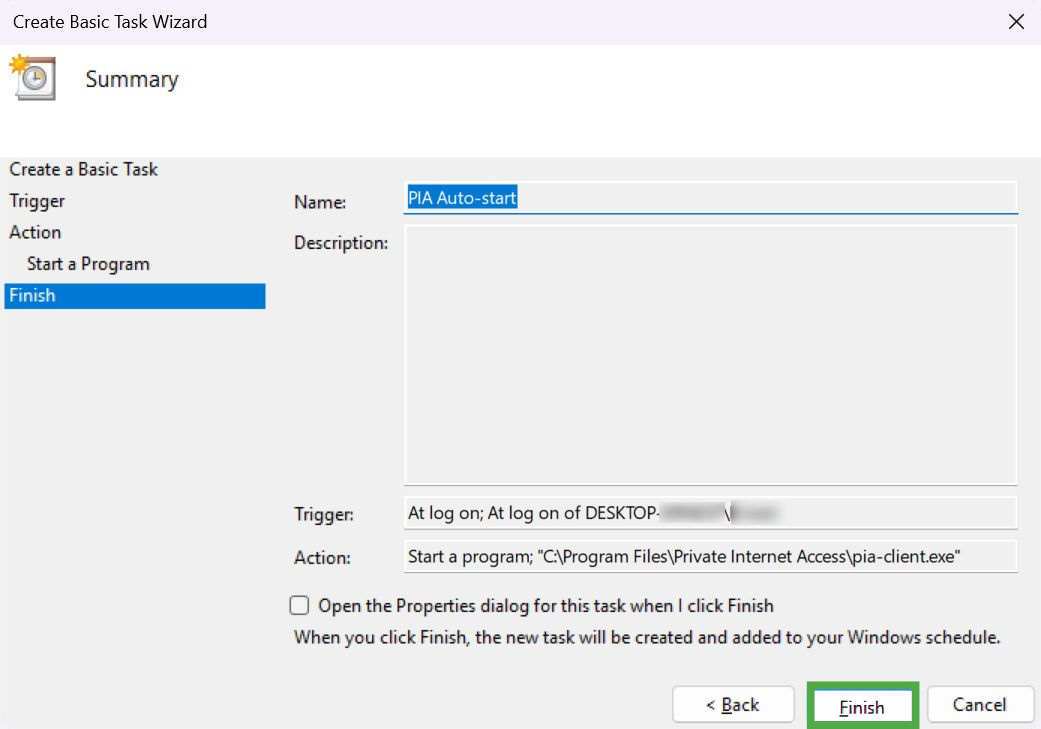Image resolution: width=1041 pixels, height=729 pixels.
Task: Go back with the Back button
Action: (x=733, y=704)
